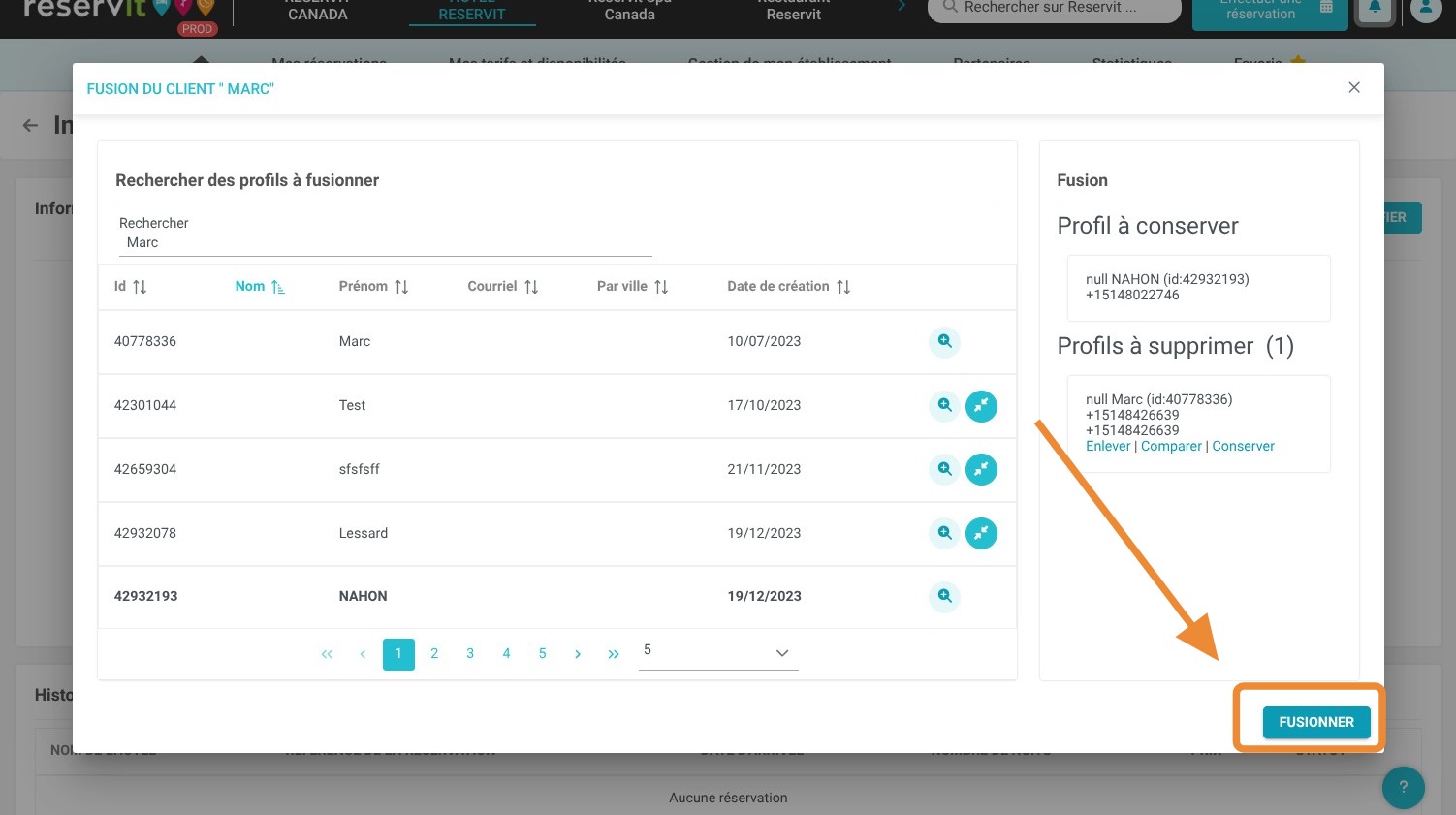The image size is (1456, 815).
Task: Click Comparer link for Marc profile
Action: [x=1171, y=446]
